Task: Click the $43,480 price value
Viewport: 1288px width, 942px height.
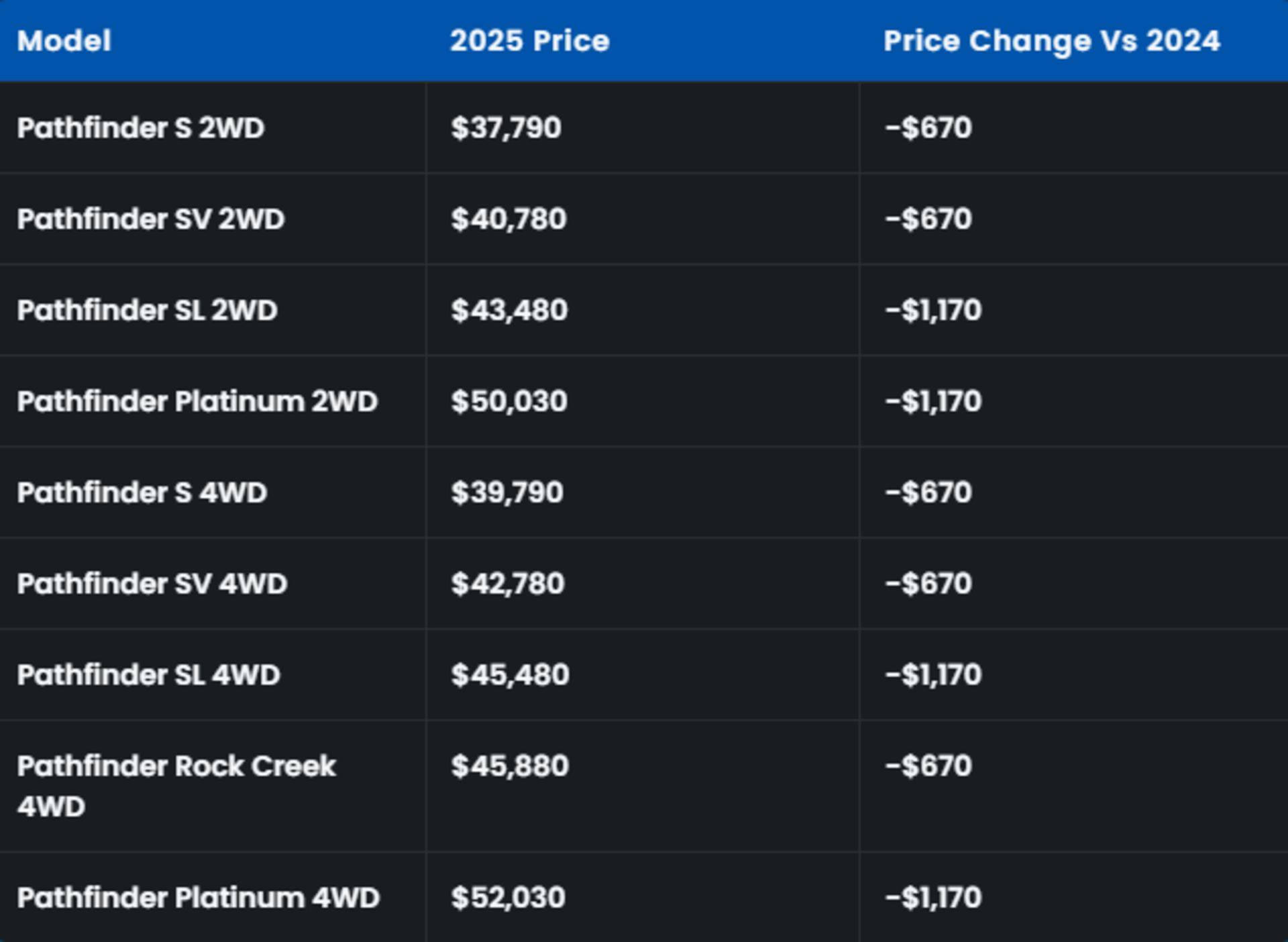Action: 509,311
